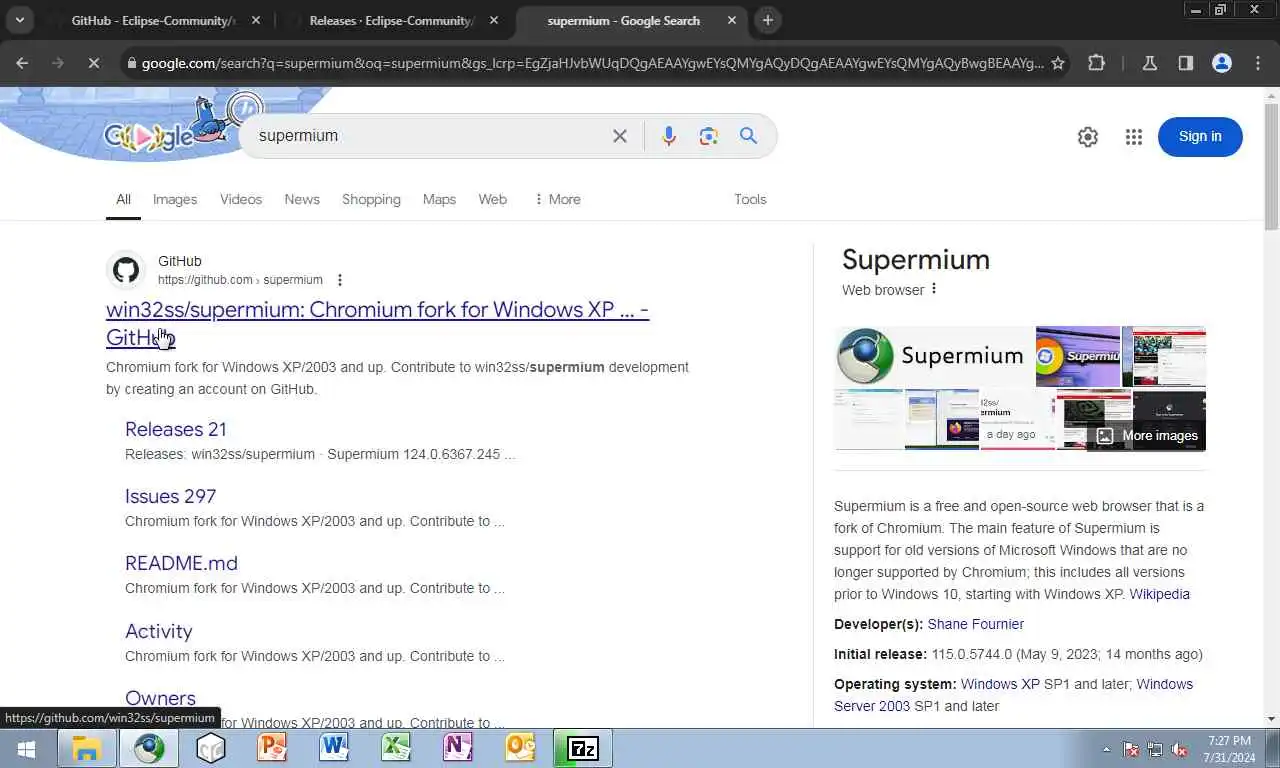
Task: Select the News search tab
Action: tap(302, 199)
